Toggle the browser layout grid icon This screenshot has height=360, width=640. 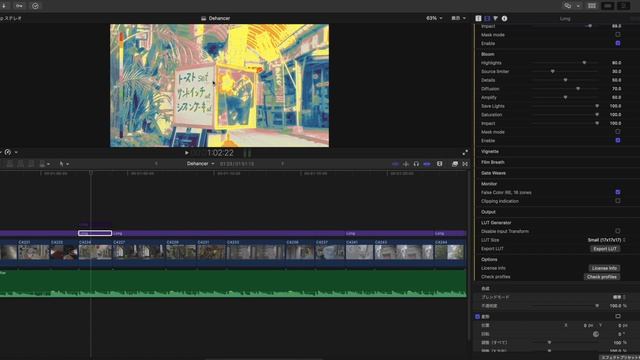pos(592,6)
